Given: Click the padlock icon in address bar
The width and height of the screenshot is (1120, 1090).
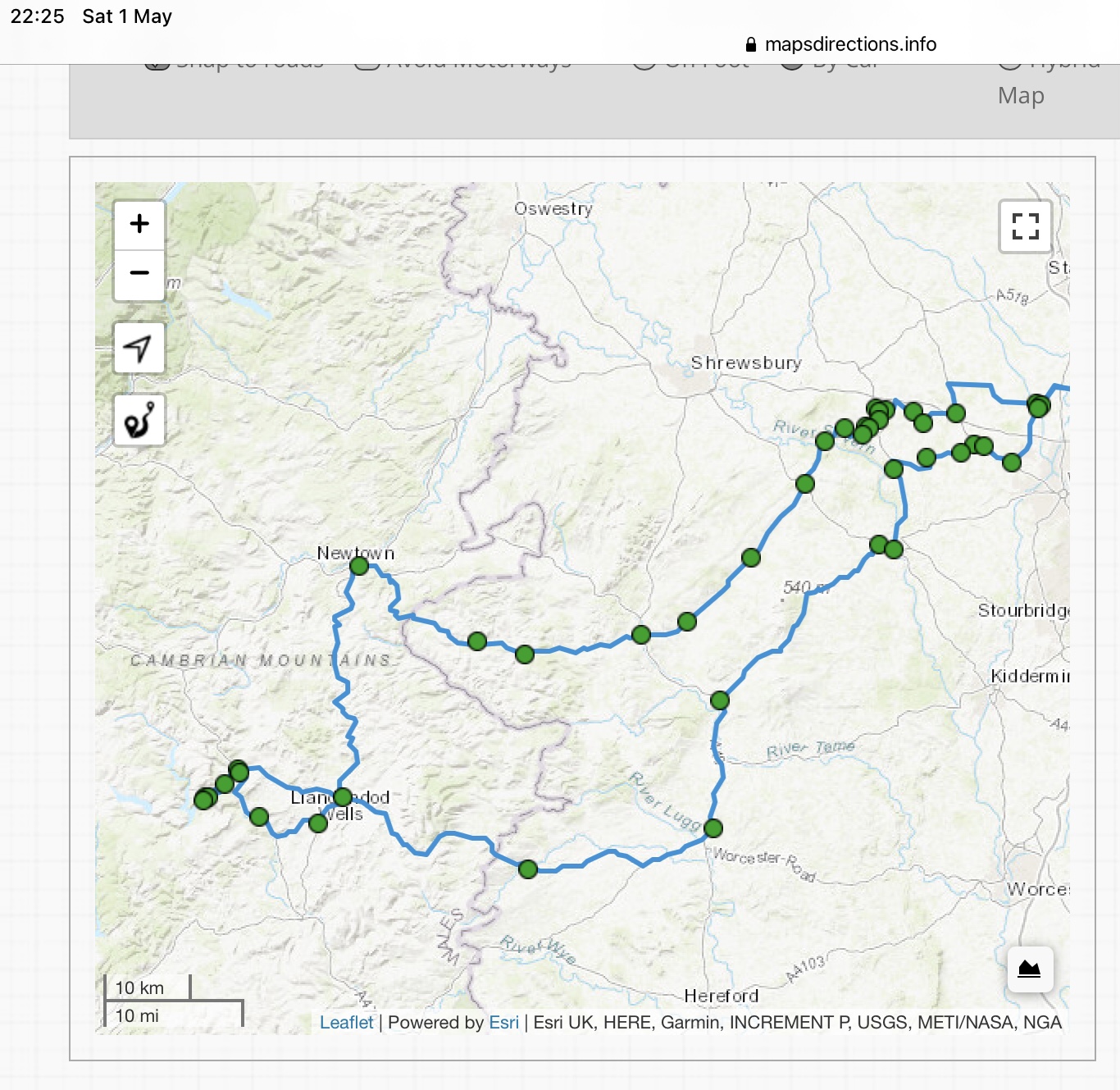Looking at the screenshot, I should point(750,44).
